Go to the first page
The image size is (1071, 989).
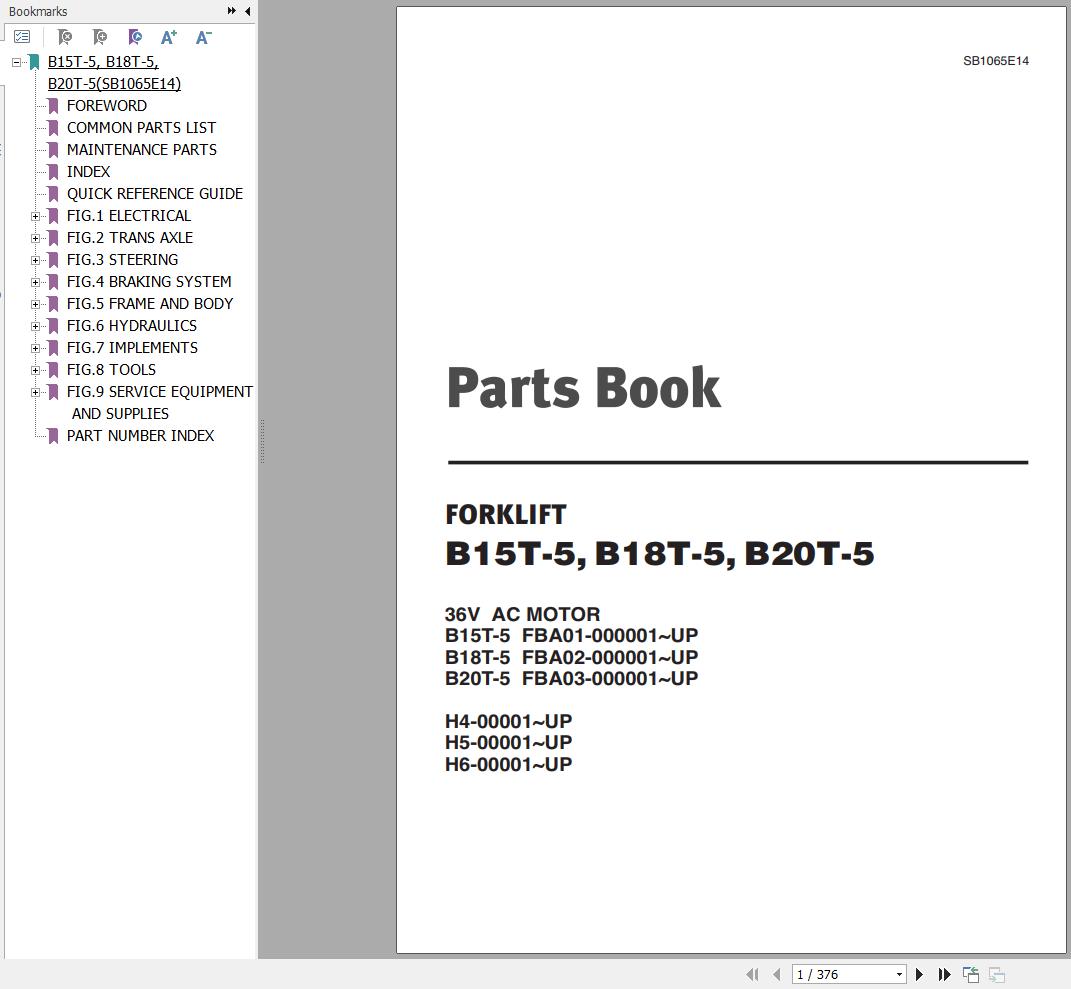753,974
